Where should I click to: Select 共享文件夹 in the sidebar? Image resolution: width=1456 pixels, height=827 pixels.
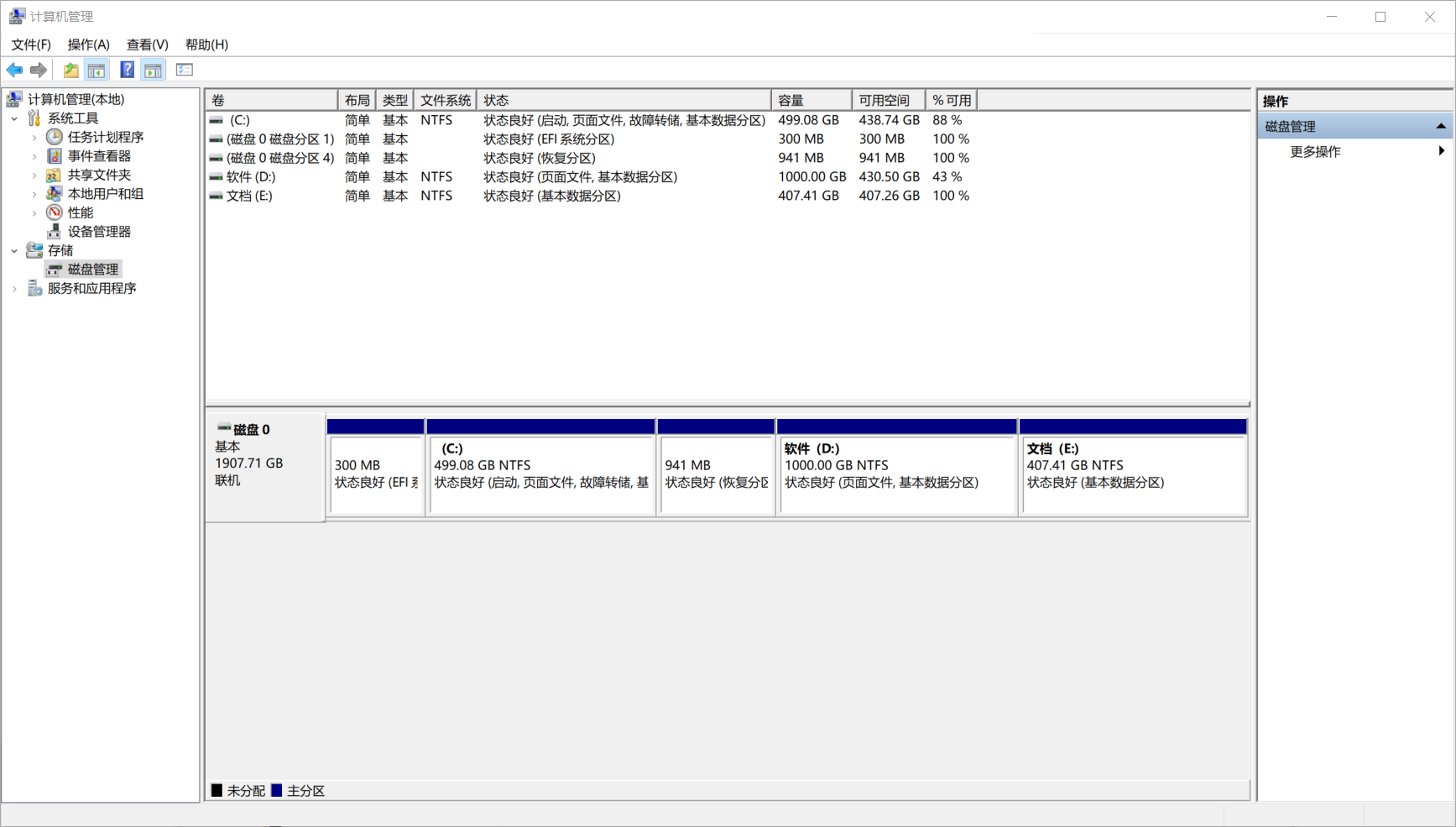(99, 175)
